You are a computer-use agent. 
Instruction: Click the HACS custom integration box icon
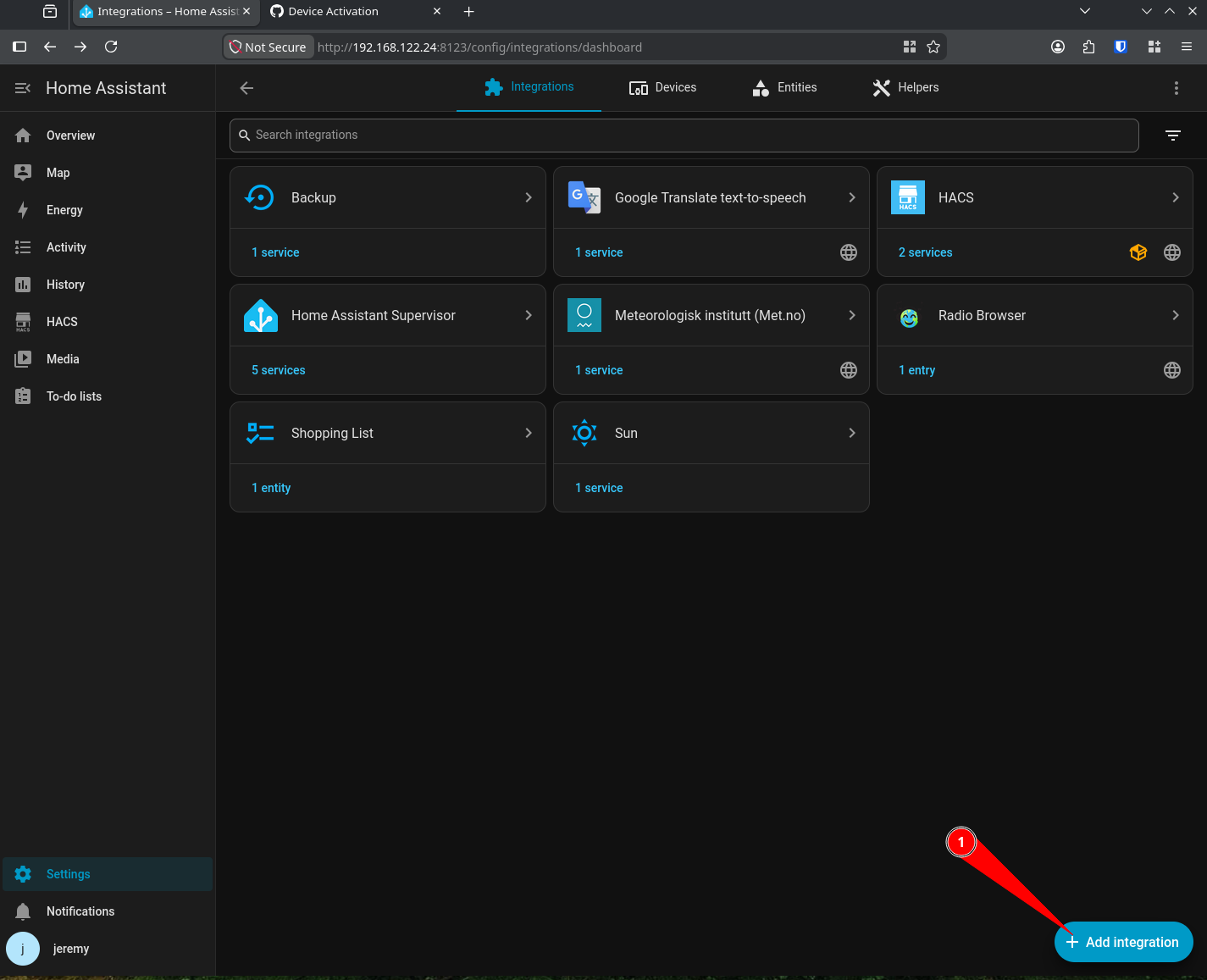pos(1138,252)
